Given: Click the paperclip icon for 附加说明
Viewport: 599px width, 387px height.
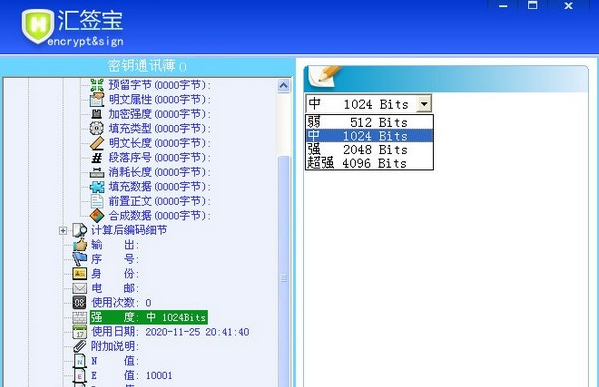Looking at the screenshot, I should tap(79, 346).
